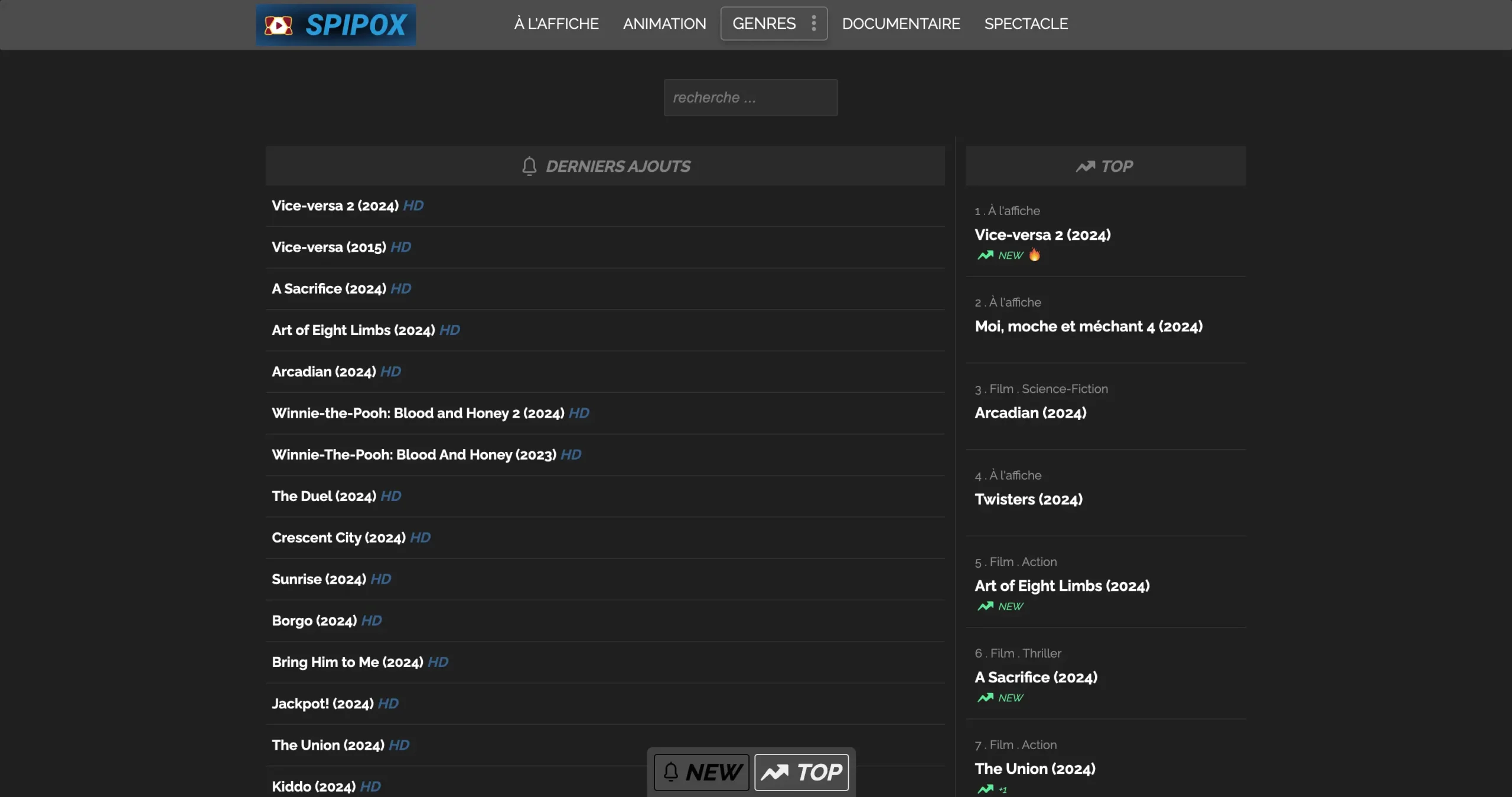Open Arcadian (2024) in TOP list
The image size is (1512, 797).
click(x=1030, y=412)
